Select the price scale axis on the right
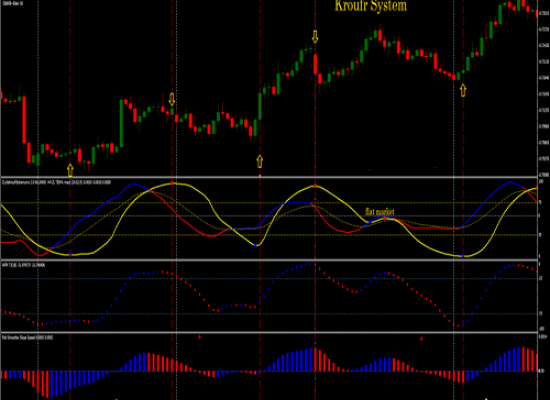 click(544, 88)
